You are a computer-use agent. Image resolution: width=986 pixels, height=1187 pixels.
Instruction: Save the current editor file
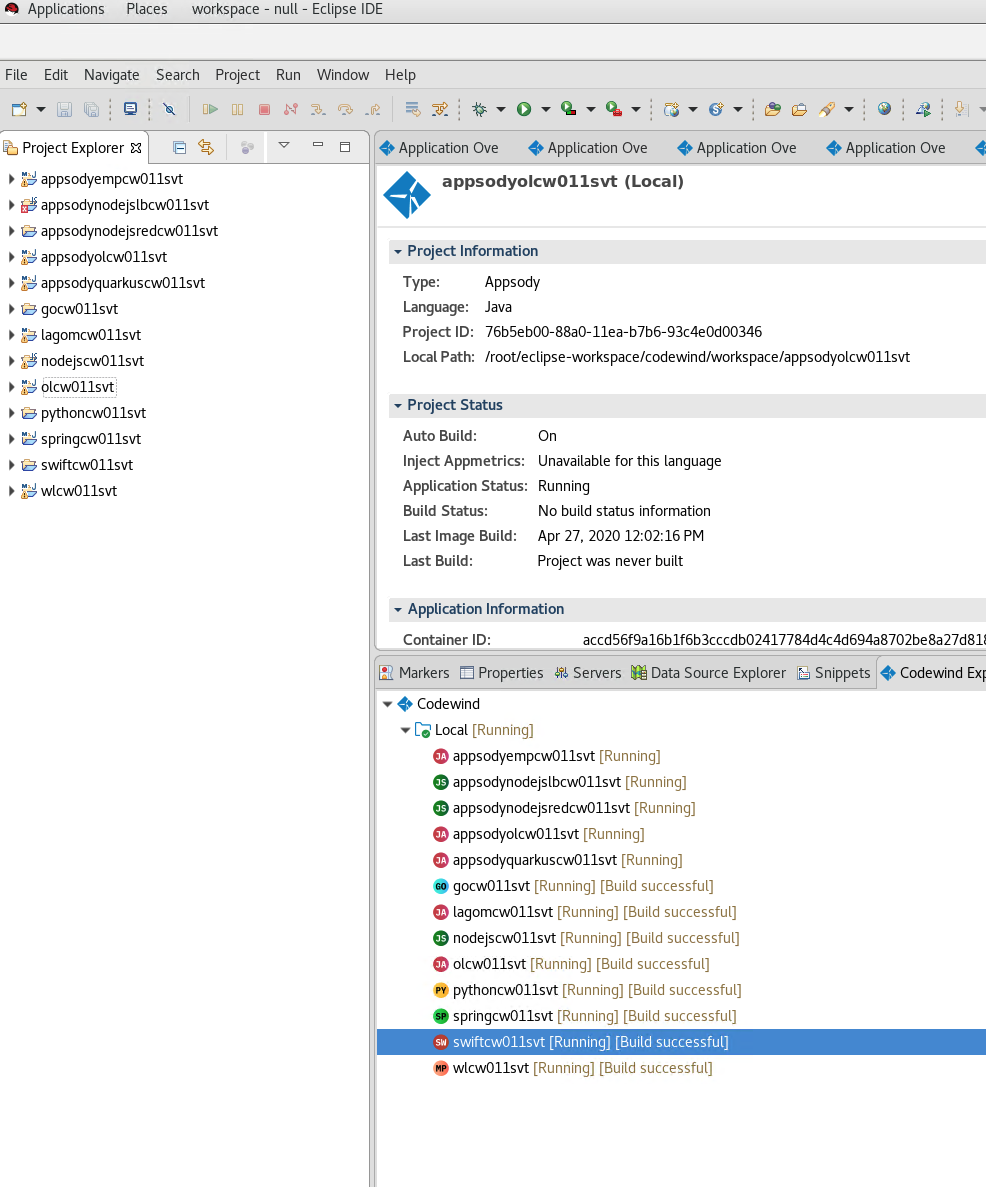63,110
